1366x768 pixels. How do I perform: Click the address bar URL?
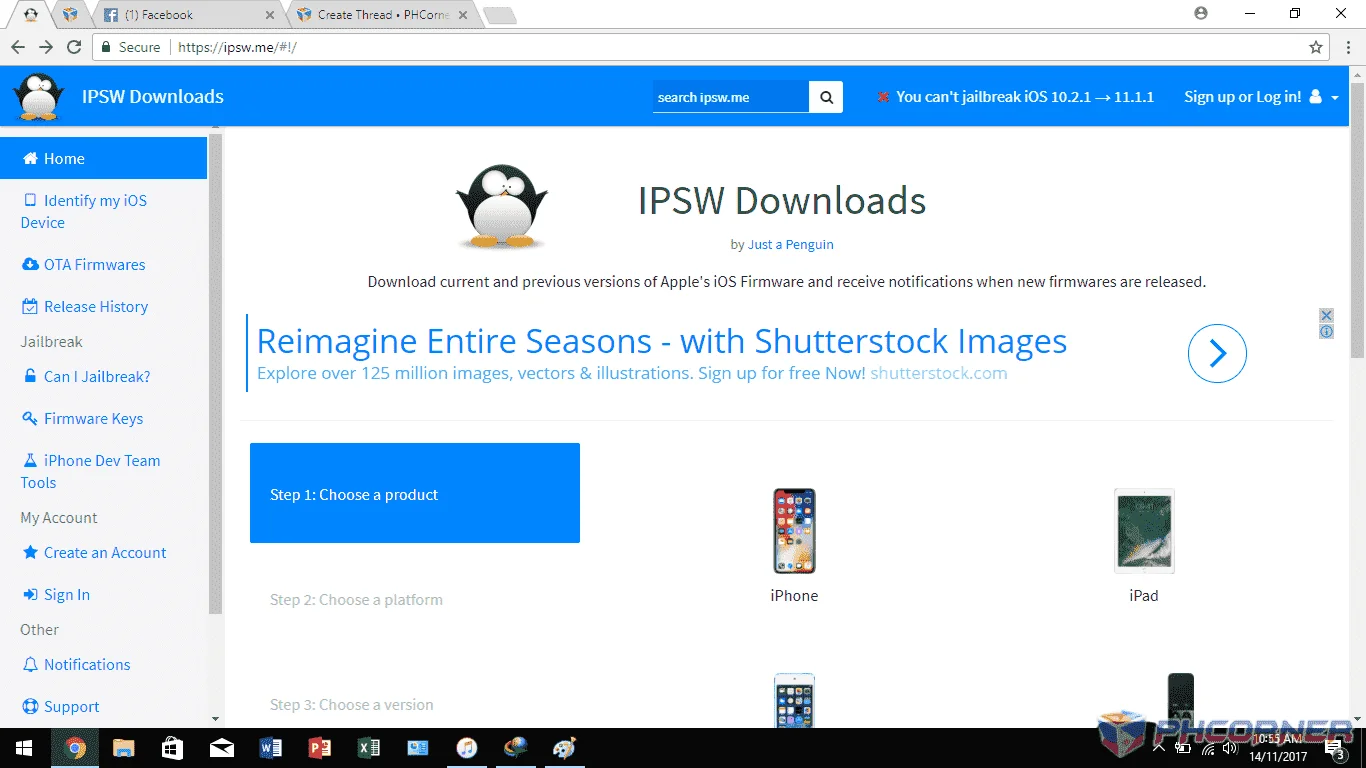(x=237, y=47)
